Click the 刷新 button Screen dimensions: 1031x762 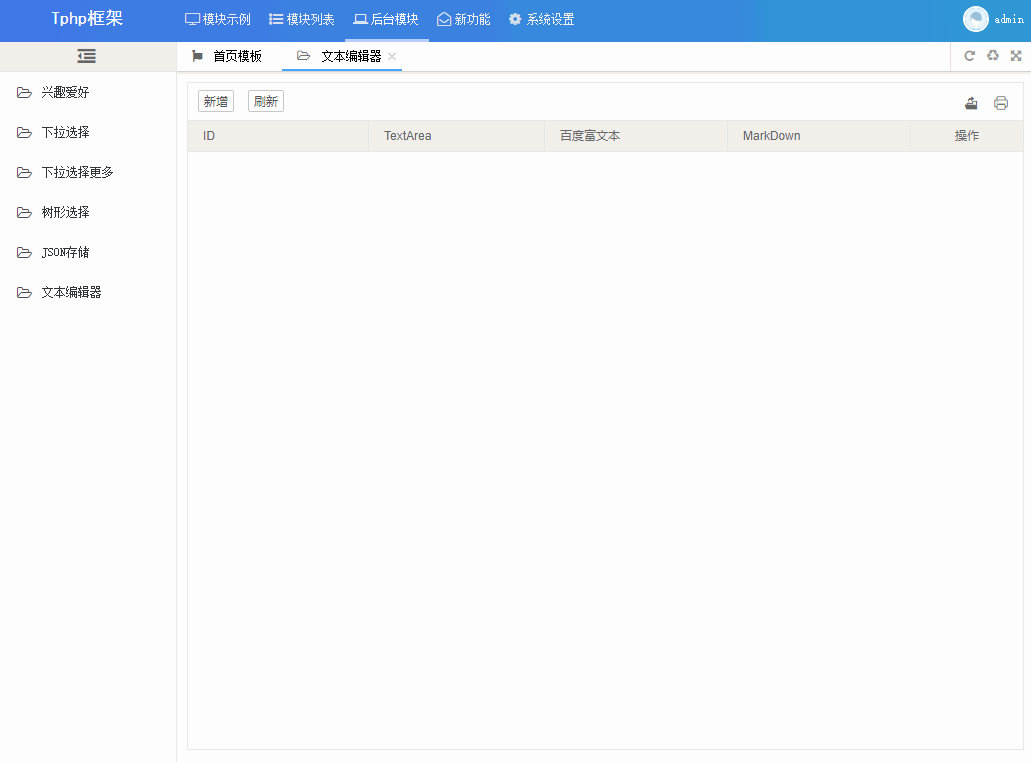[x=266, y=101]
